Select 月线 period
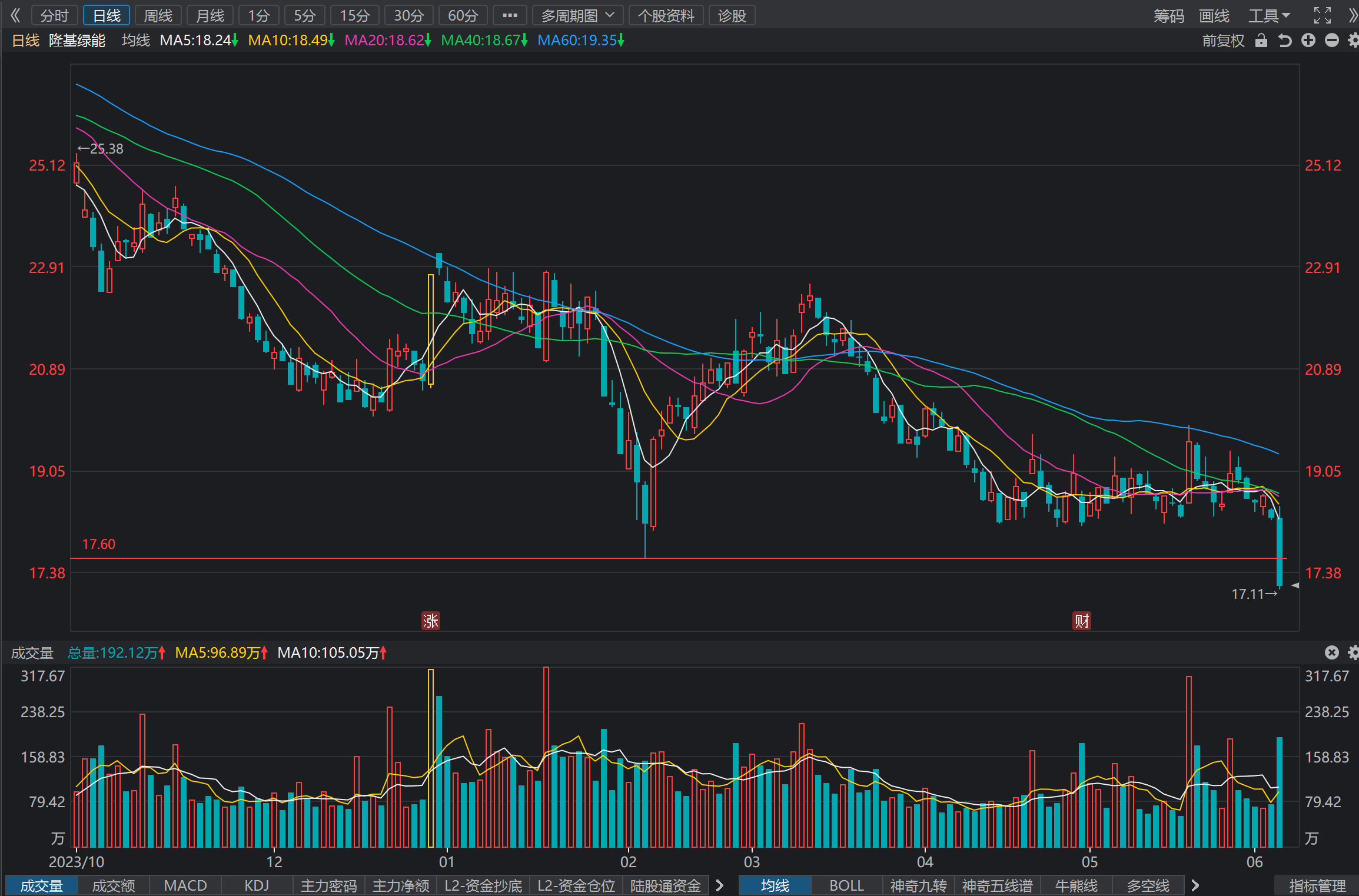Viewport: 1359px width, 896px height. (210, 15)
